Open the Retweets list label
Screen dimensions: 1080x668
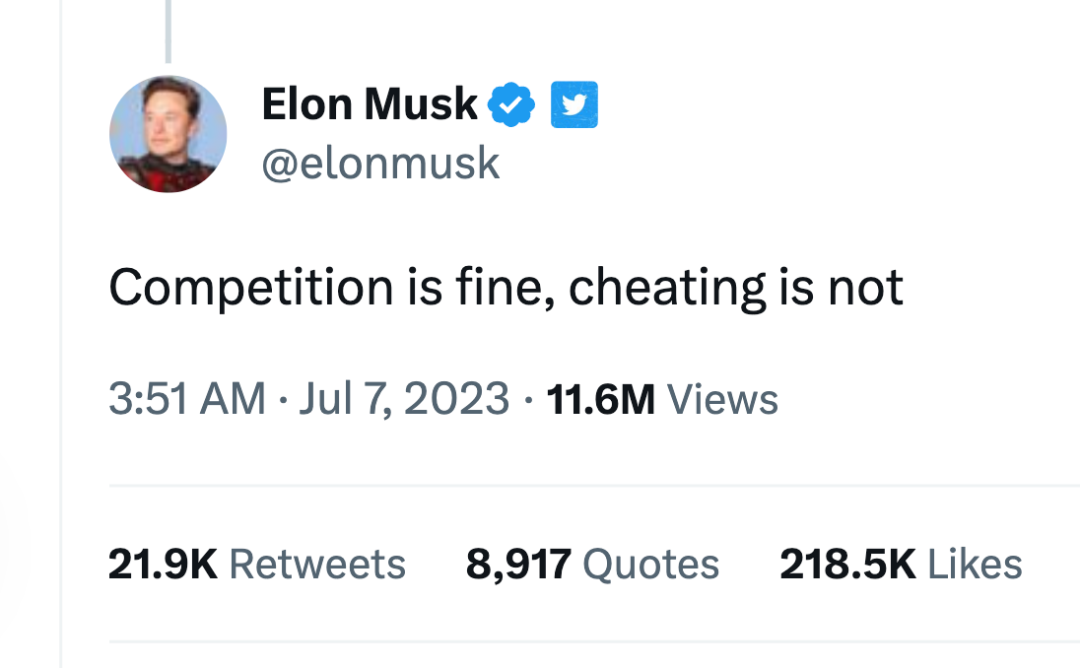coord(318,564)
